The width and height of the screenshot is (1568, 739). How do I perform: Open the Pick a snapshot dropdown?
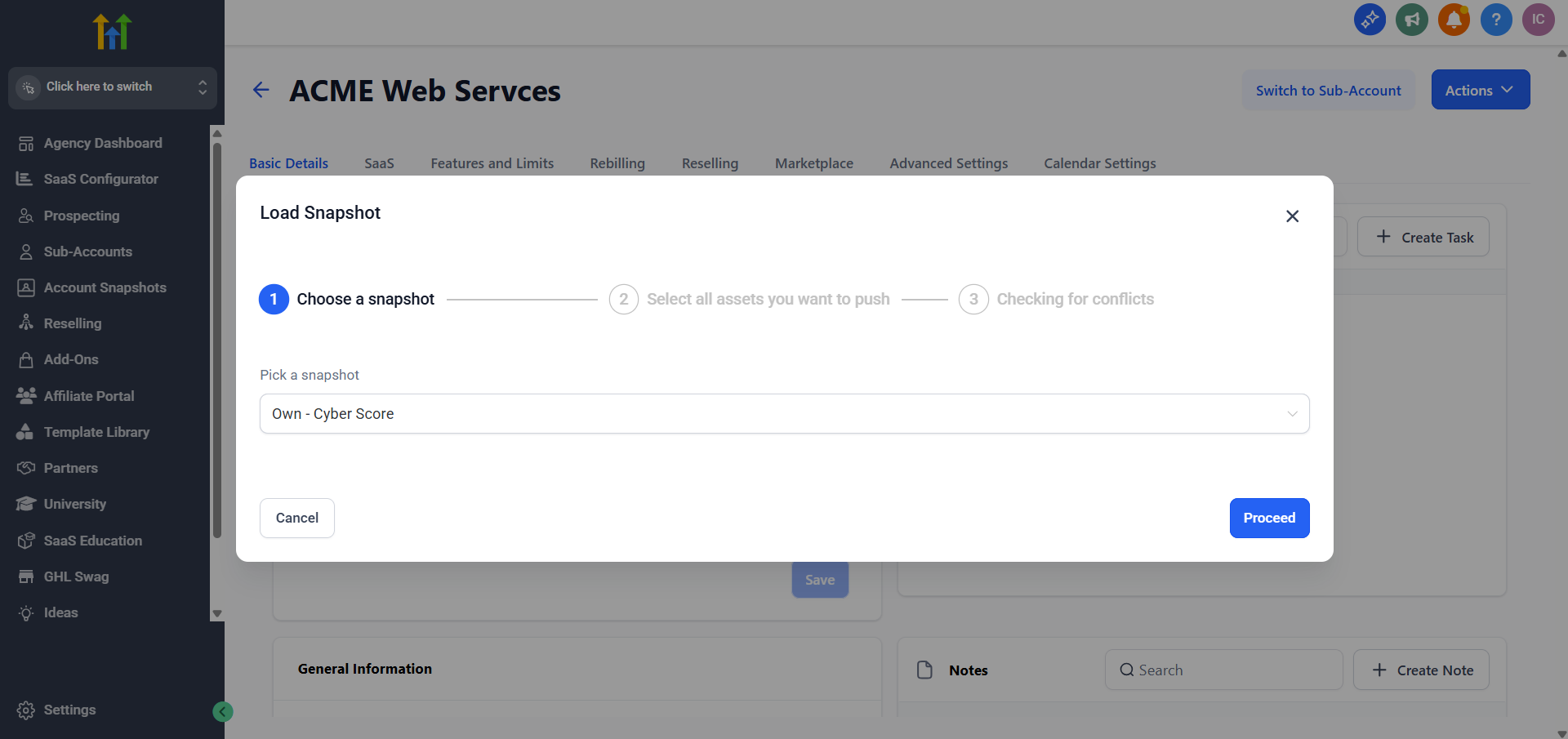click(785, 414)
